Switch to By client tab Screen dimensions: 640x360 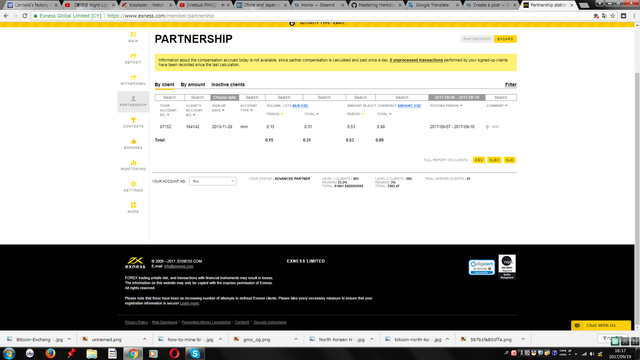coord(164,84)
